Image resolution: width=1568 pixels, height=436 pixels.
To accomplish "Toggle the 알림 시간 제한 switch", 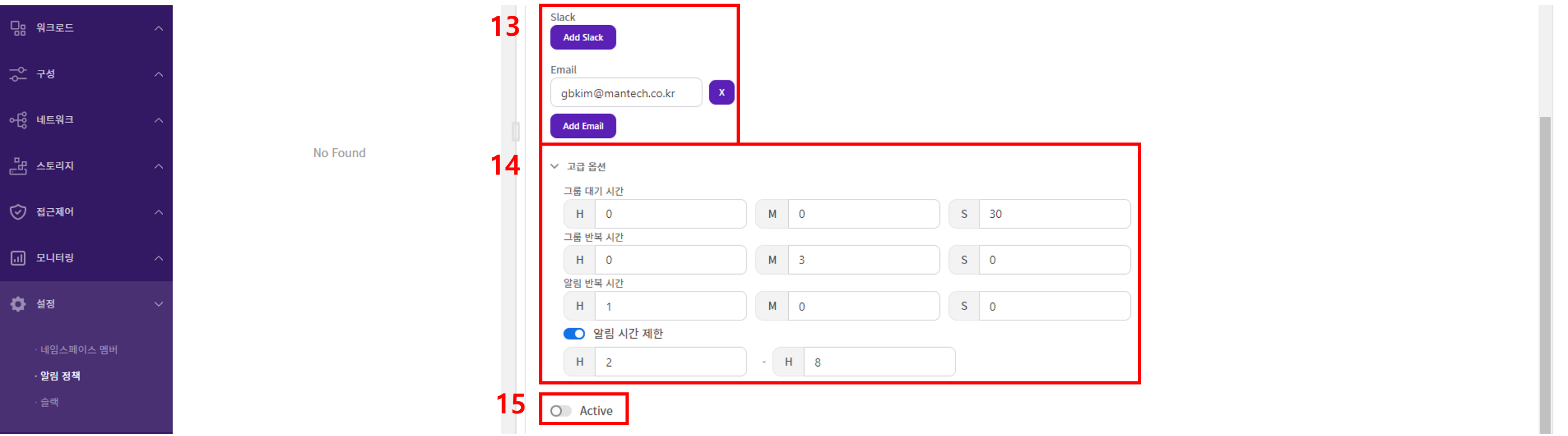I will (x=574, y=334).
